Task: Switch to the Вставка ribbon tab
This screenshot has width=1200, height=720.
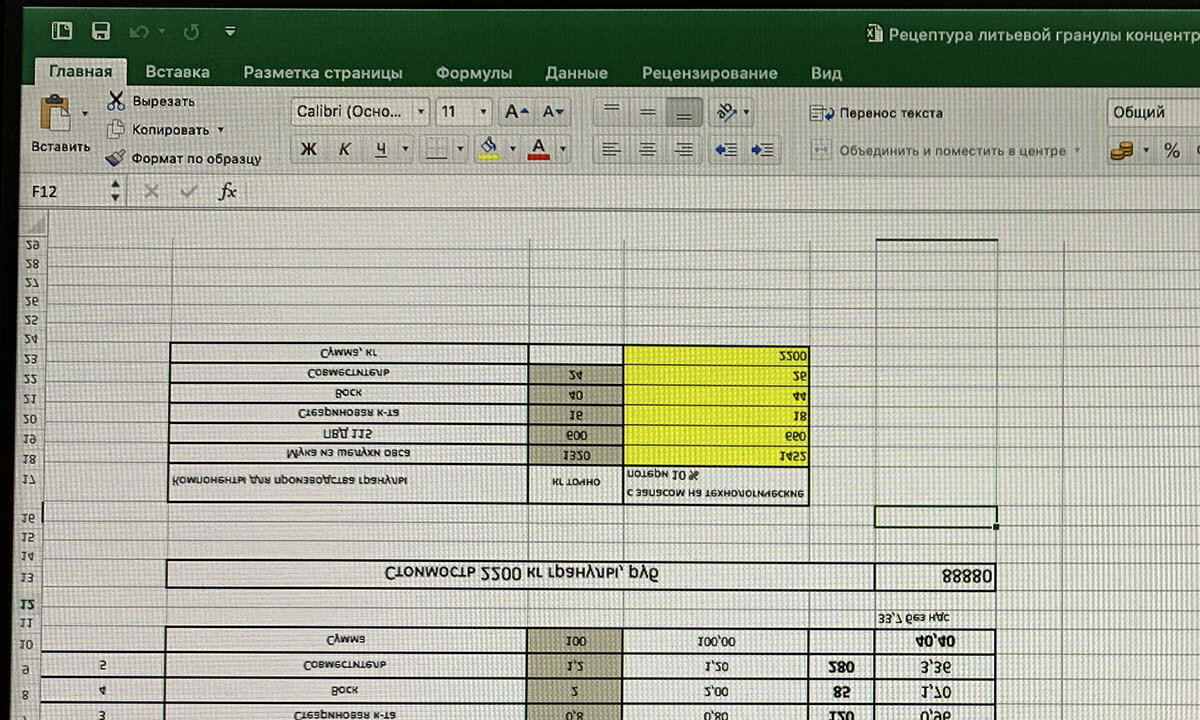Action: click(x=177, y=72)
